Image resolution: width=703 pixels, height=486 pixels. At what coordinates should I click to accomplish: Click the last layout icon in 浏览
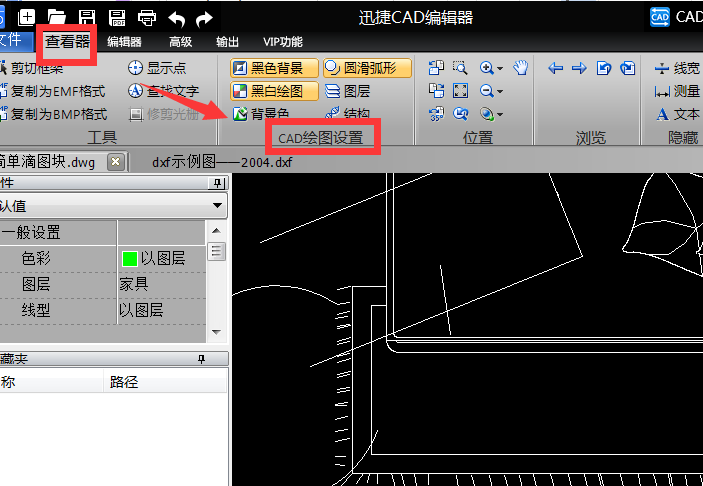click(x=628, y=68)
